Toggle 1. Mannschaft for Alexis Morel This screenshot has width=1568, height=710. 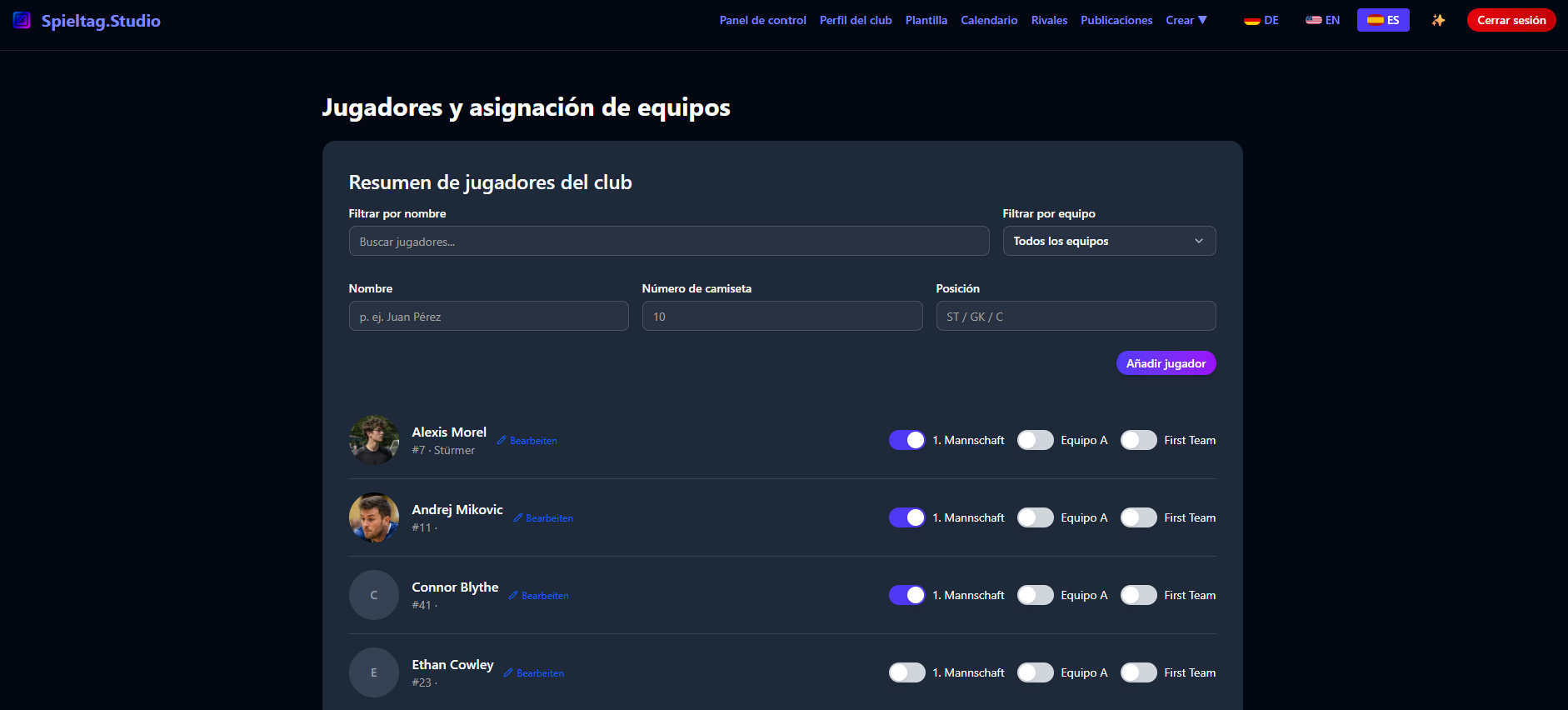click(x=907, y=440)
